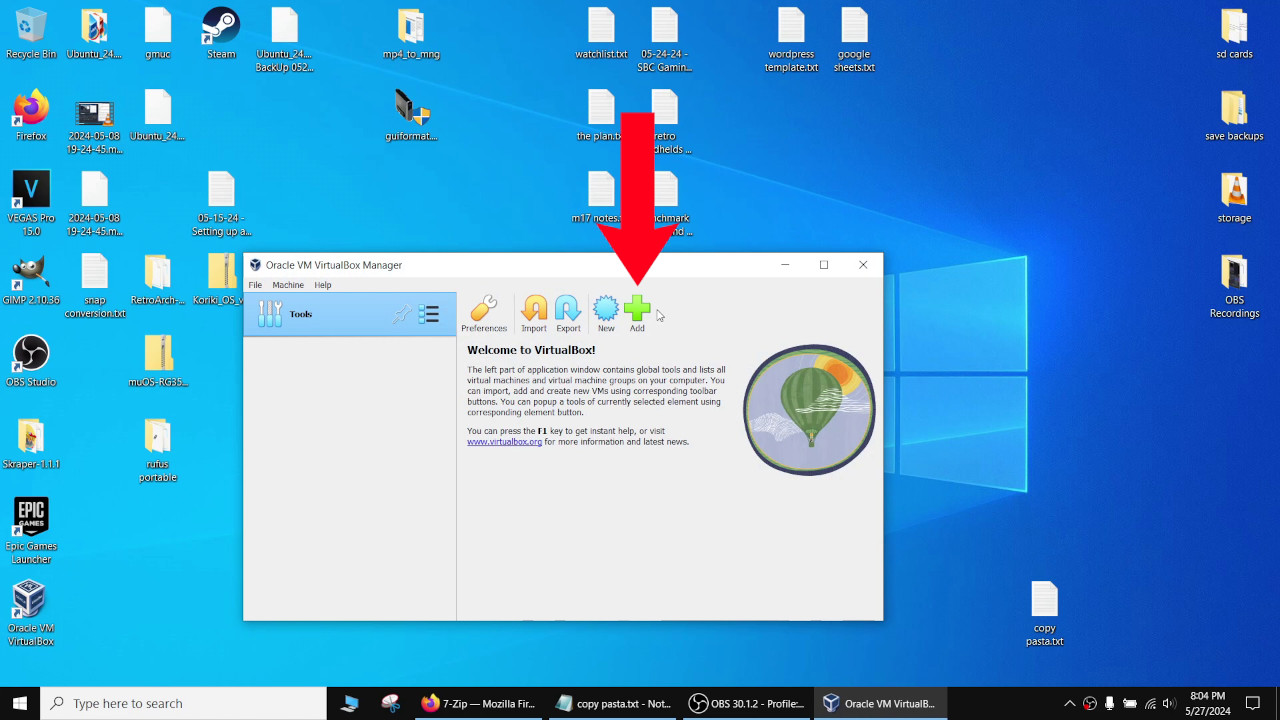1280x720 pixels.
Task: Open the Tools list menu icon
Action: [x=429, y=314]
